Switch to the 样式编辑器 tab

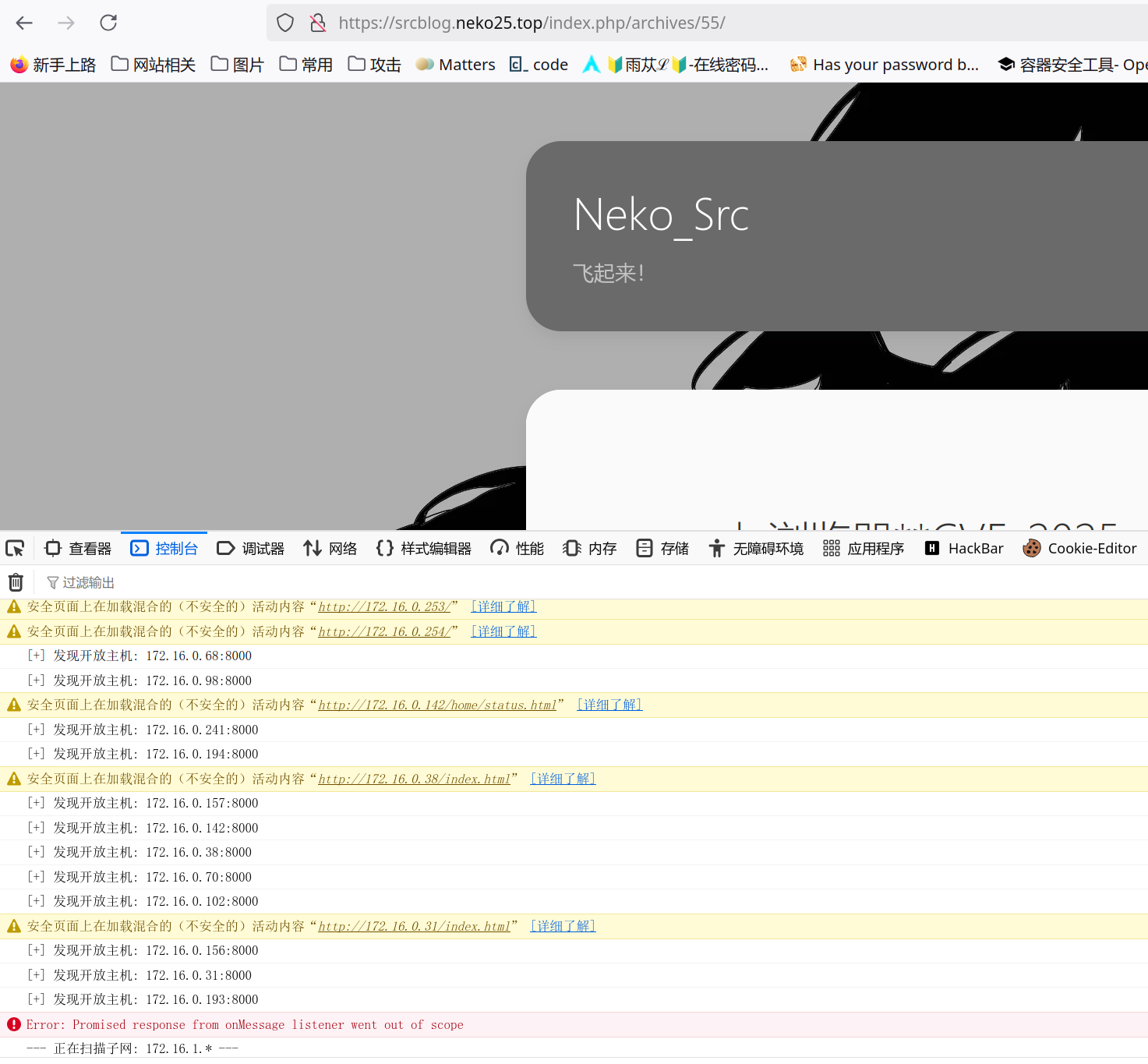click(424, 549)
